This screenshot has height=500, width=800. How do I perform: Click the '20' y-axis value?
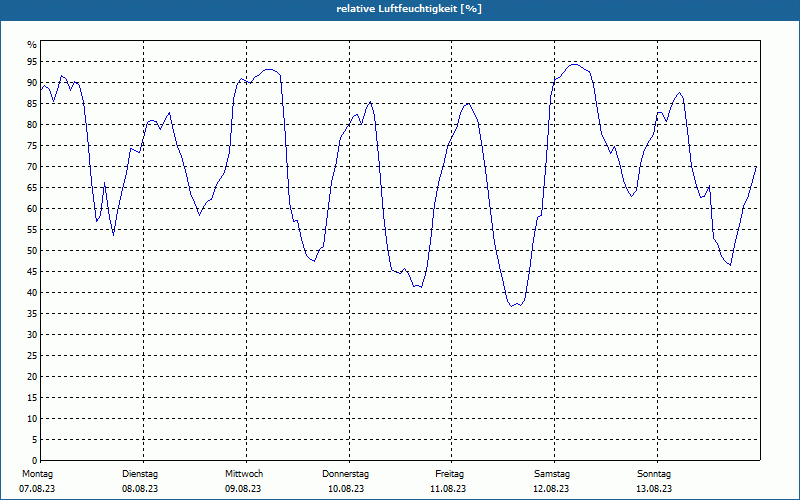[x=32, y=377]
